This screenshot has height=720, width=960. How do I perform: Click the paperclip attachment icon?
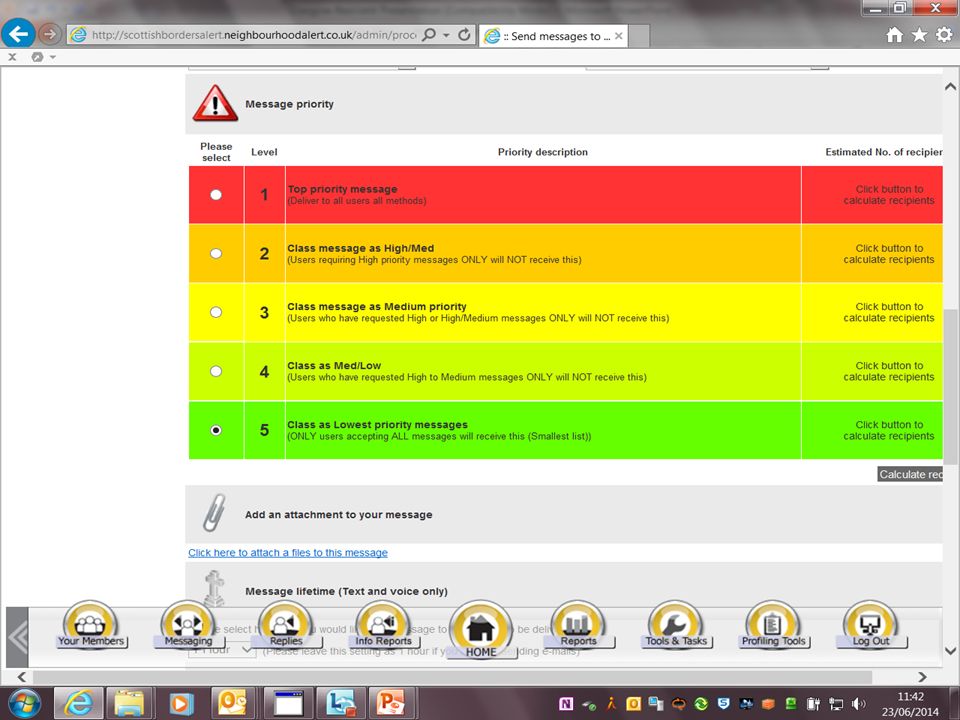point(214,512)
